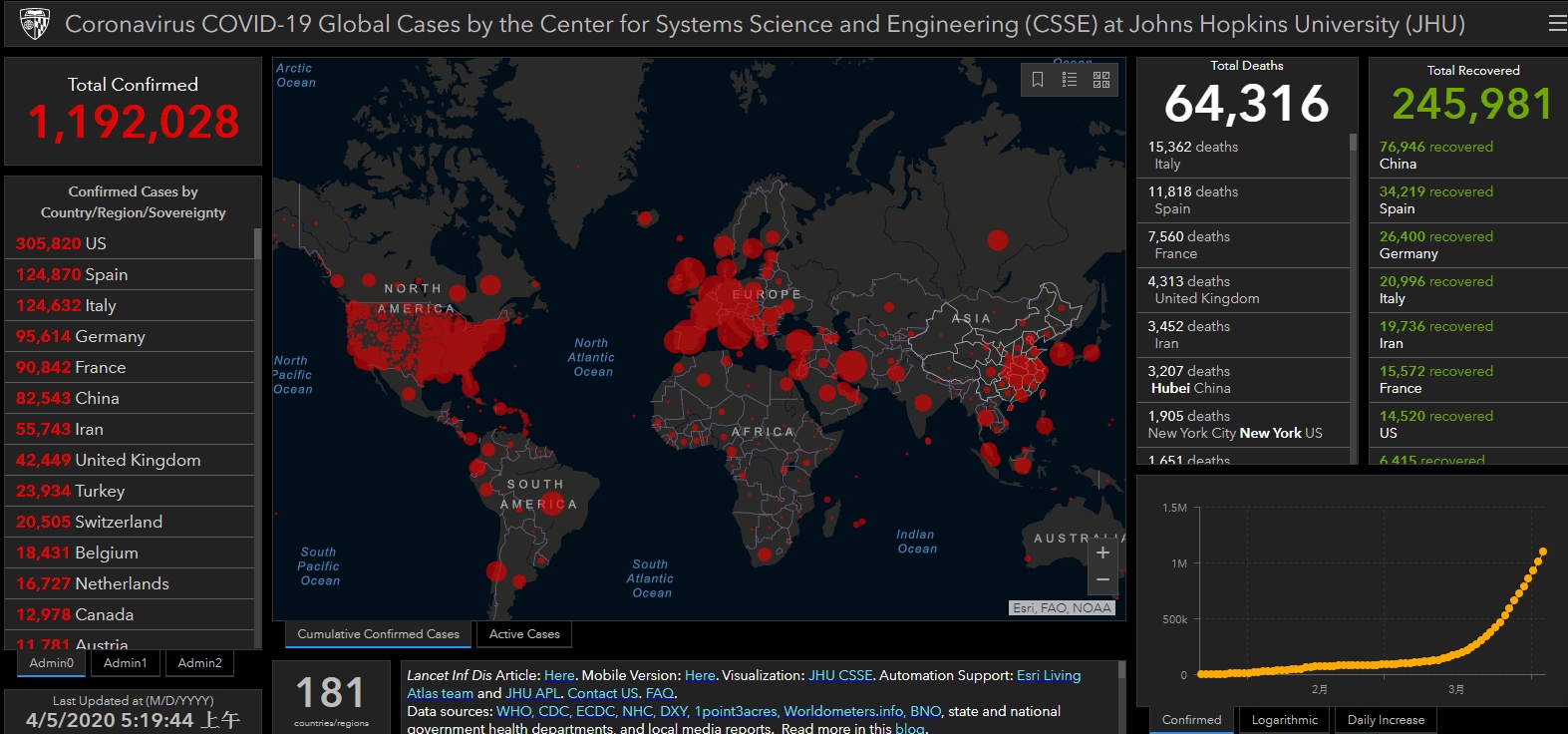Screen dimensions: 1568x734
Task: Open the hamburger menu in header
Action: tap(1557, 23)
